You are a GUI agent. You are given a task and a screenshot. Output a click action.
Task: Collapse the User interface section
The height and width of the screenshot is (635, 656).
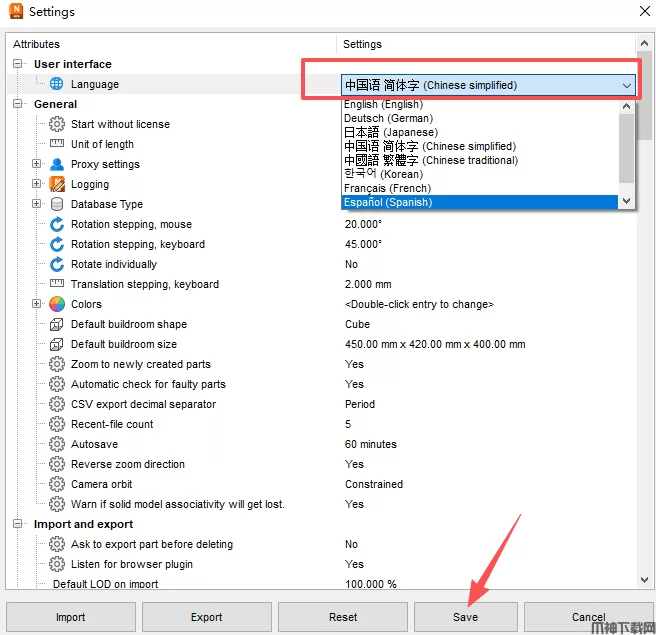coord(17,64)
